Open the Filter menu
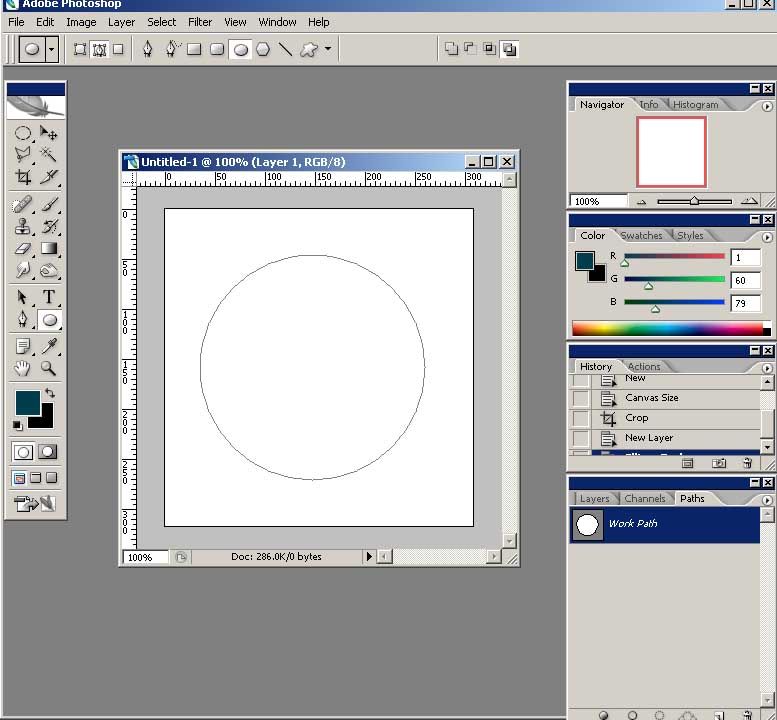 [x=200, y=22]
